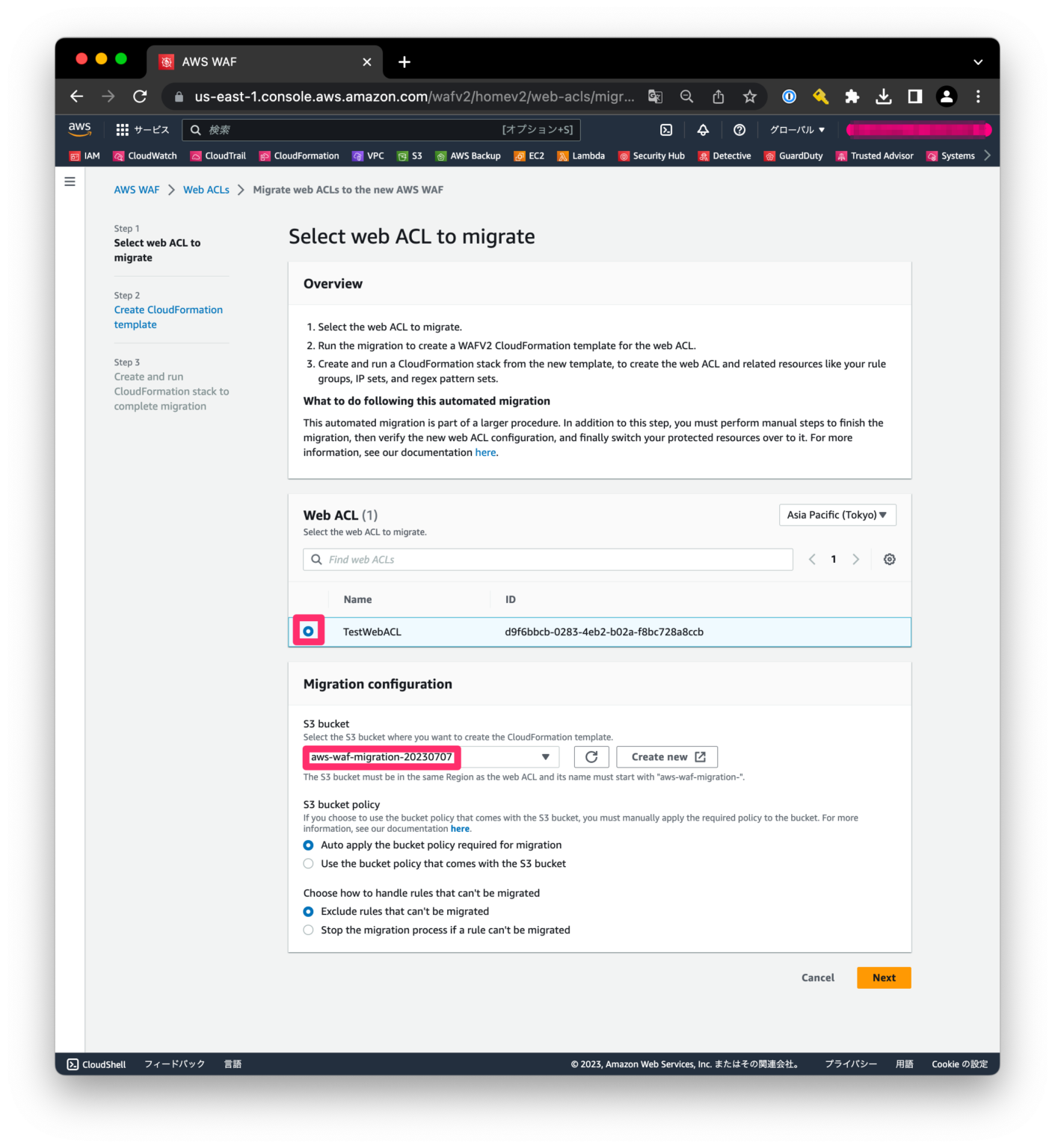
Task: Click the Cancel button
Action: click(x=818, y=978)
